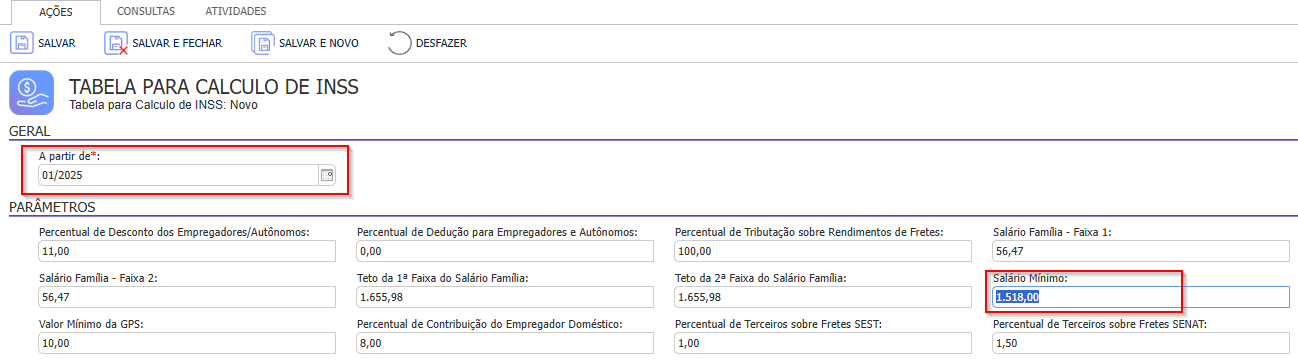Click the Valor Mínimo da GPS field
Screen dimensions: 1298x362
[x=186, y=343]
